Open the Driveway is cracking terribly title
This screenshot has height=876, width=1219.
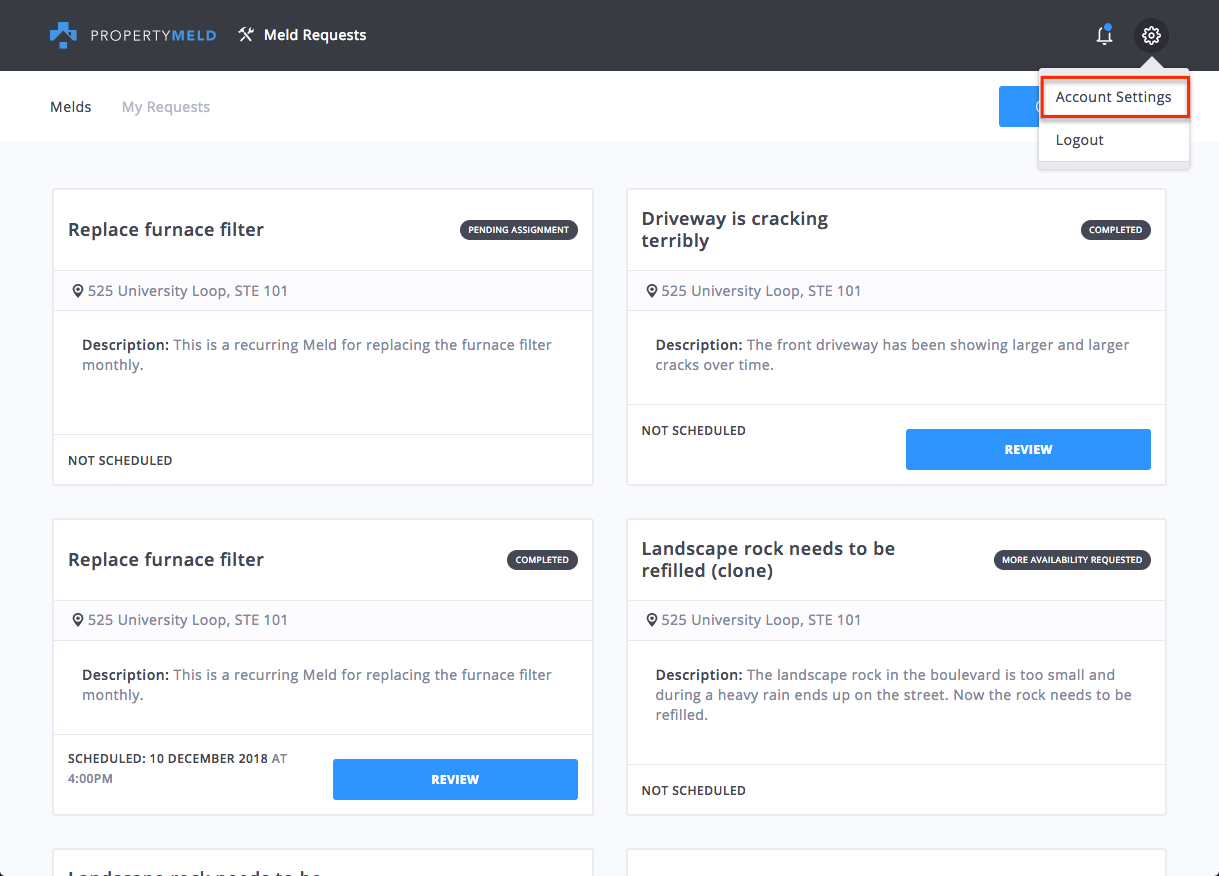(x=734, y=229)
